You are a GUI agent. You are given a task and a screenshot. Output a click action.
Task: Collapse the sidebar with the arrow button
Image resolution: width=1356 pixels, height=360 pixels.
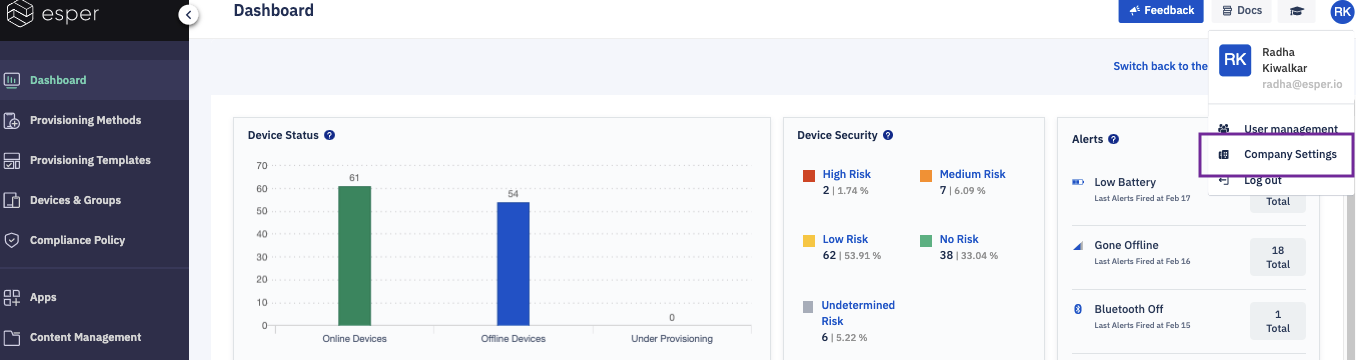189,15
